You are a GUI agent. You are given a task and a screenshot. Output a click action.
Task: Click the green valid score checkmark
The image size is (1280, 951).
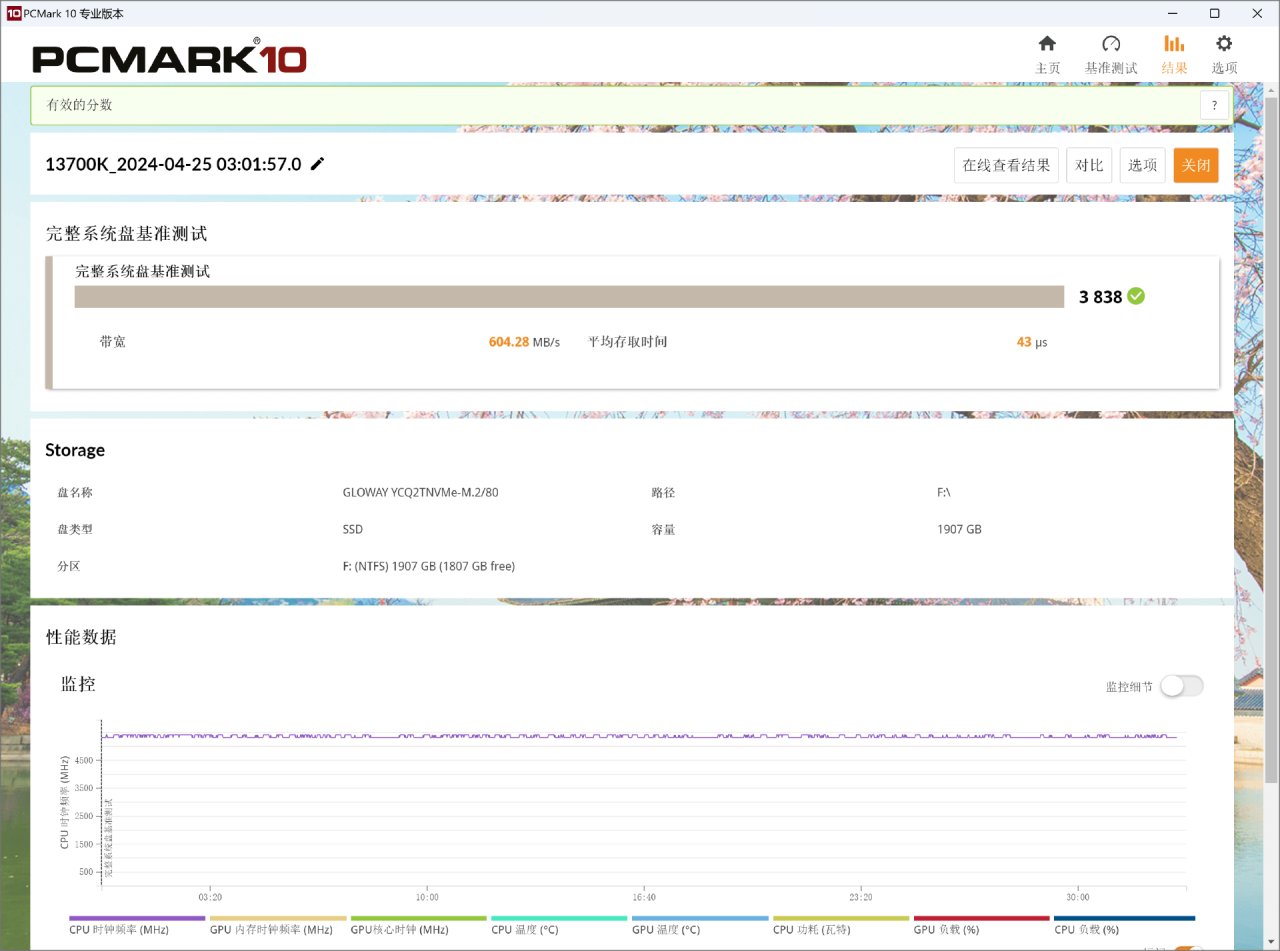[x=1136, y=296]
